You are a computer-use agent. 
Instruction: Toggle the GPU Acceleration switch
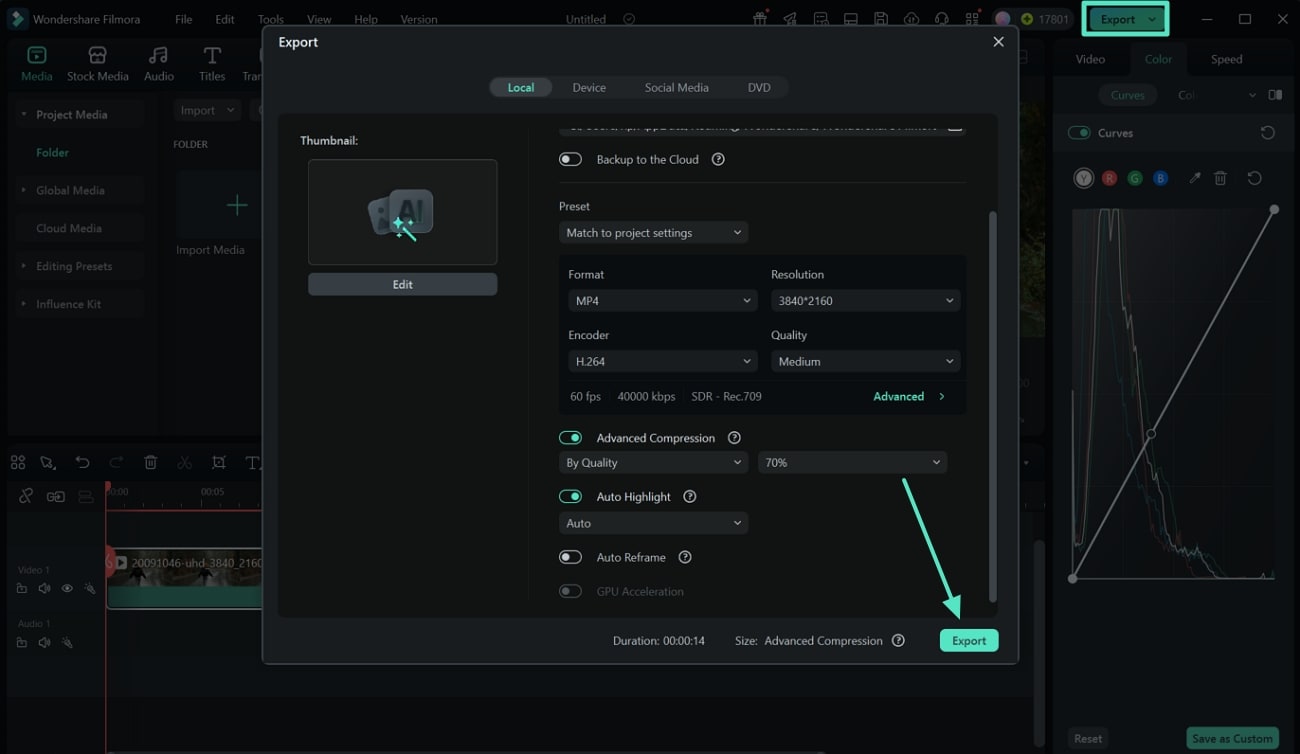(570, 591)
